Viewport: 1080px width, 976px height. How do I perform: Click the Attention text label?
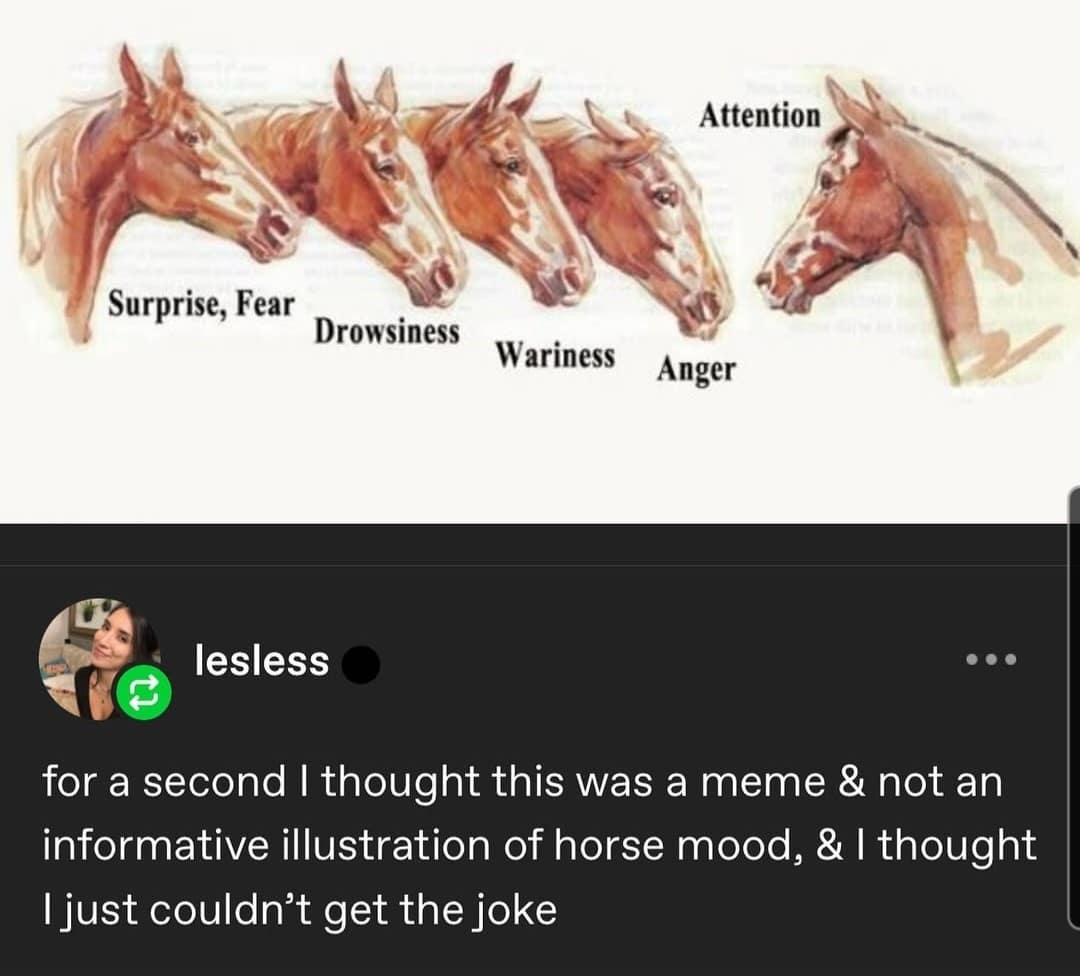coord(762,115)
